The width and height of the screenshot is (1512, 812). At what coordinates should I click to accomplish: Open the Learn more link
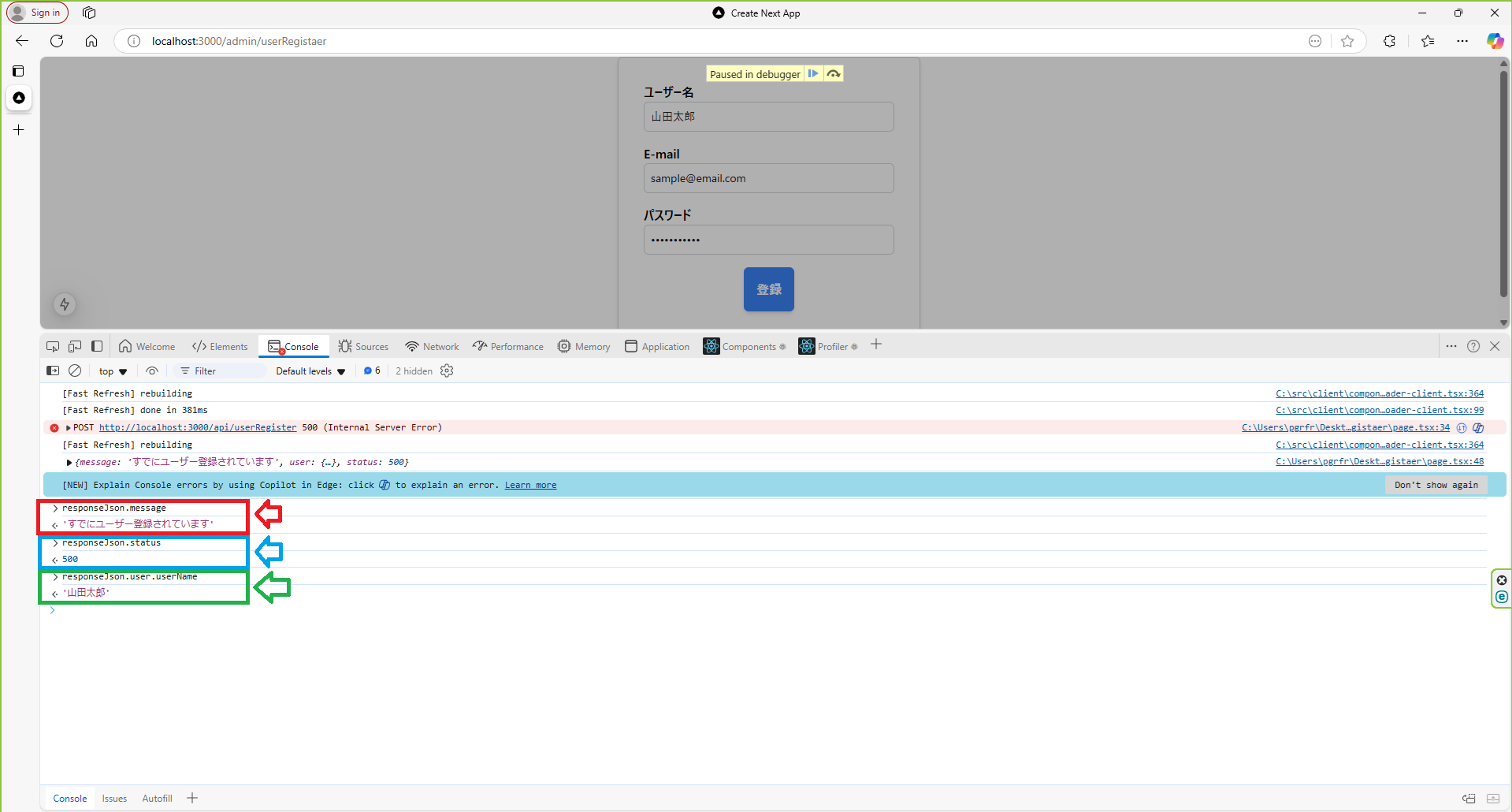530,485
